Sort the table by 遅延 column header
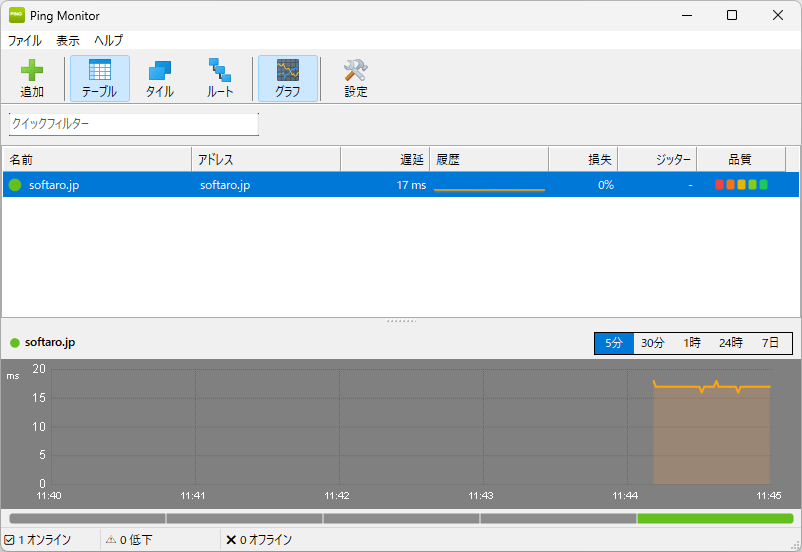The height and width of the screenshot is (552, 802). tap(385, 160)
